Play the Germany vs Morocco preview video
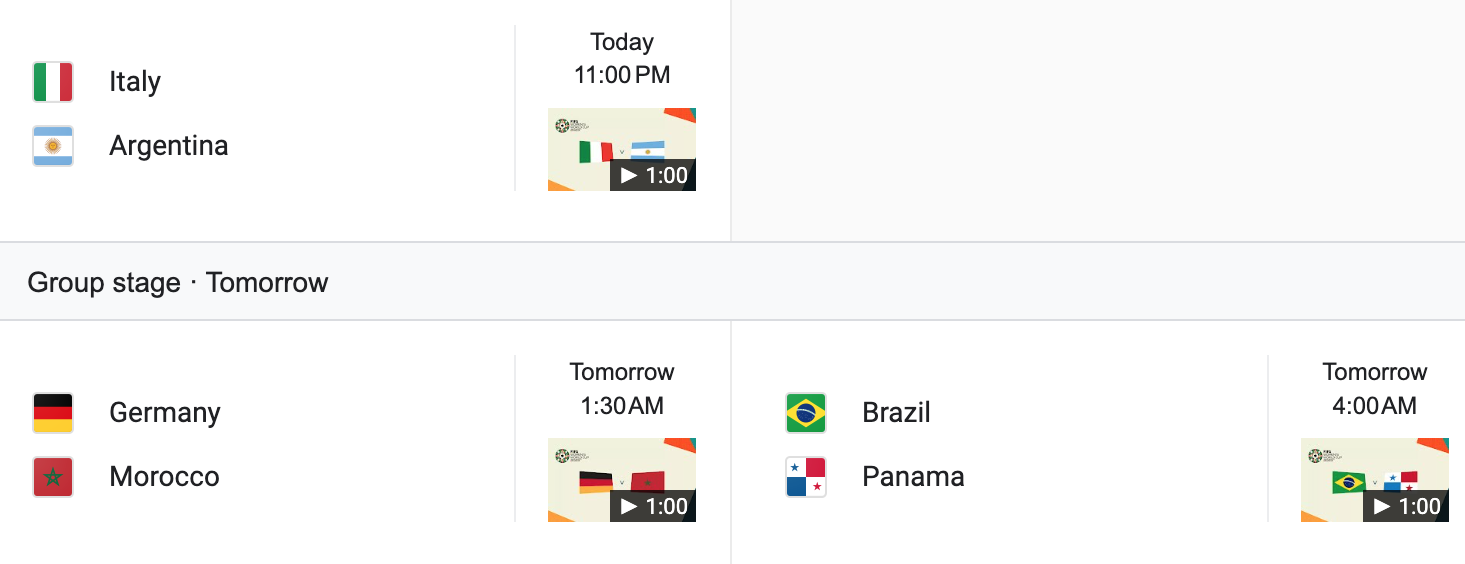Screen dimensions: 1465x564 pyautogui.click(x=622, y=480)
